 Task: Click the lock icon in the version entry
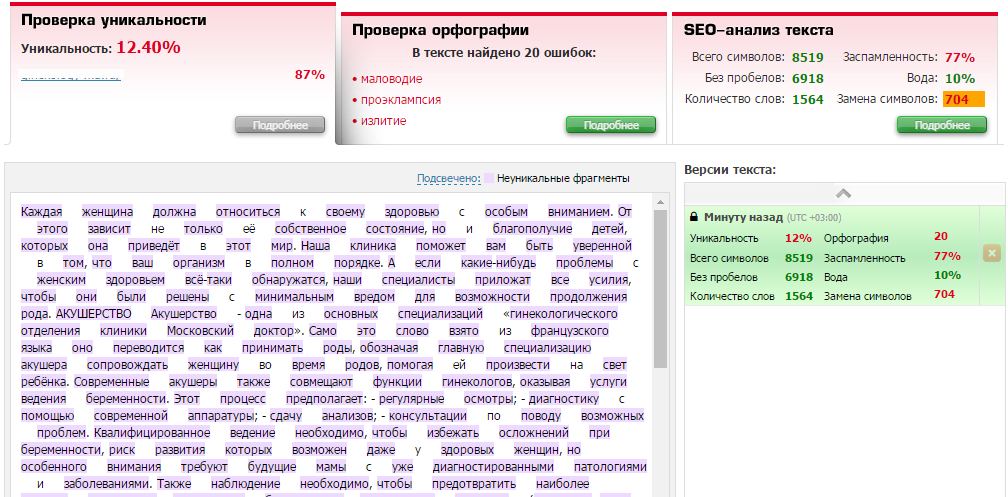(694, 217)
